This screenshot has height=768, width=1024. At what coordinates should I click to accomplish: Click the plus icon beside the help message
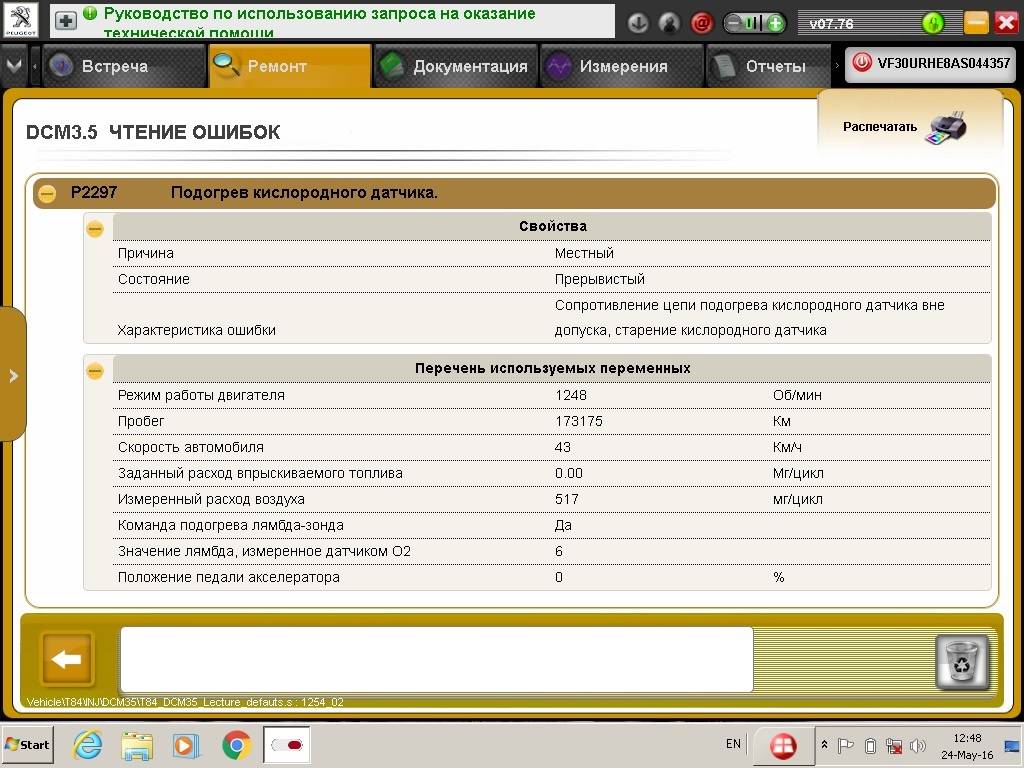[65, 20]
